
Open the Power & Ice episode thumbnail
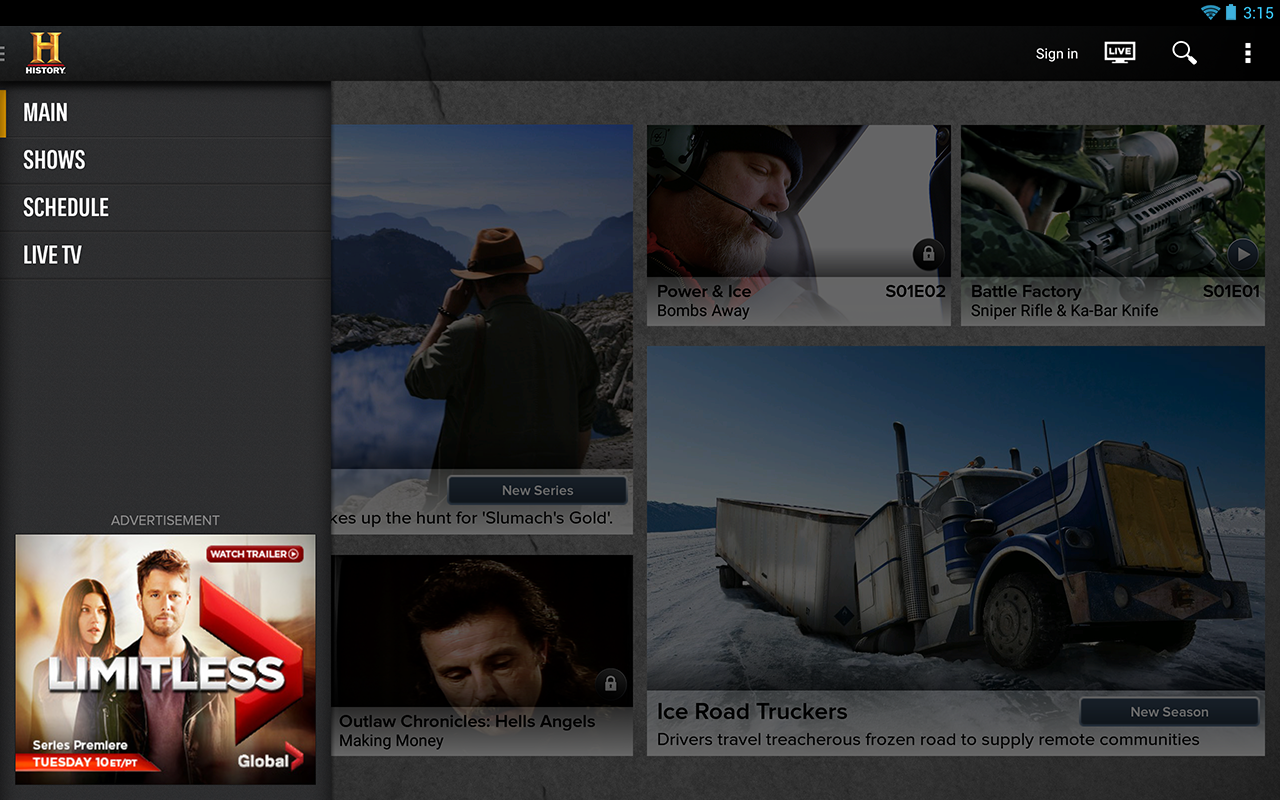[x=799, y=201]
